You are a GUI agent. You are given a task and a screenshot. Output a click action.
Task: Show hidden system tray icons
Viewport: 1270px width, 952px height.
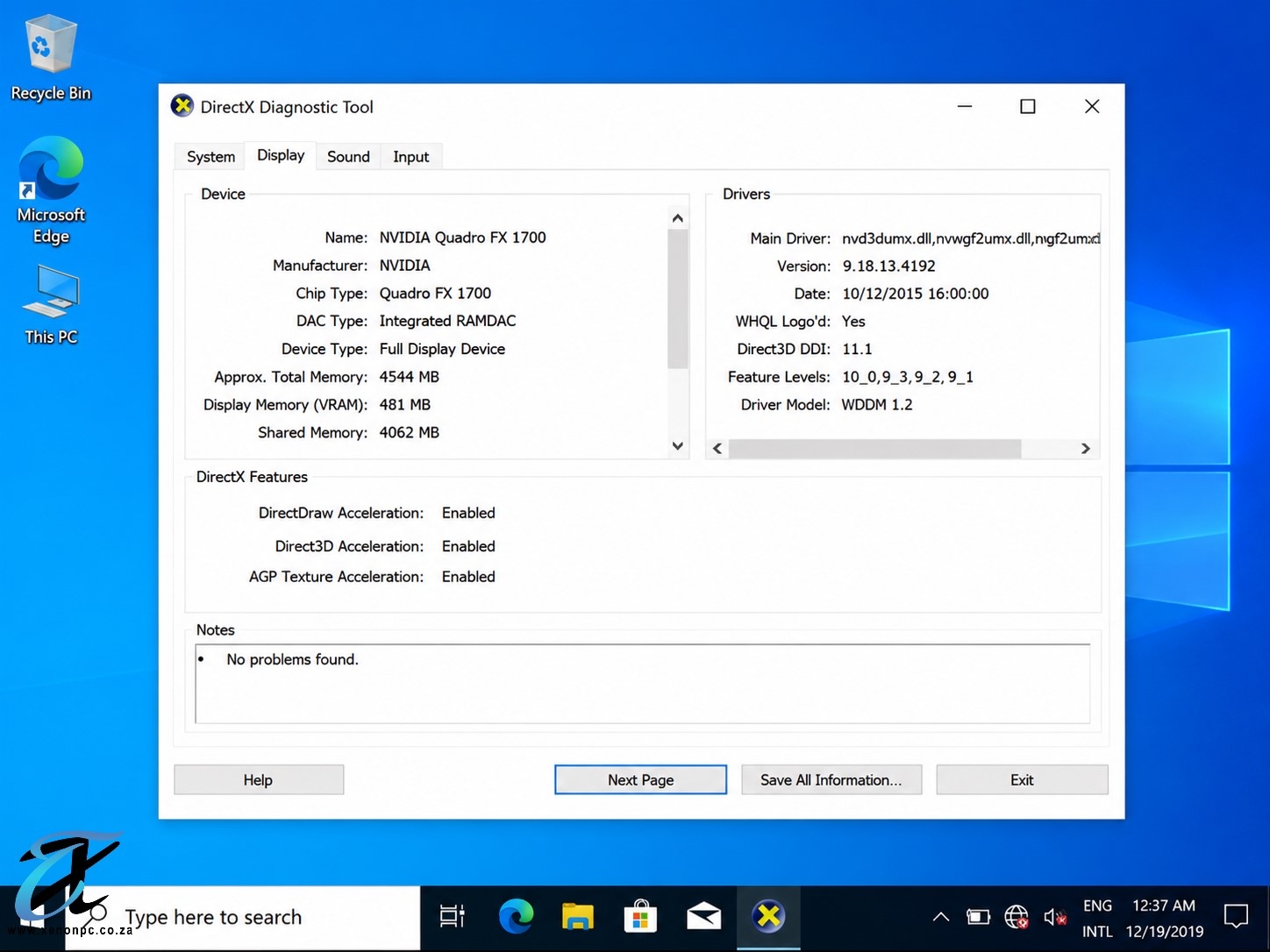coord(941,918)
